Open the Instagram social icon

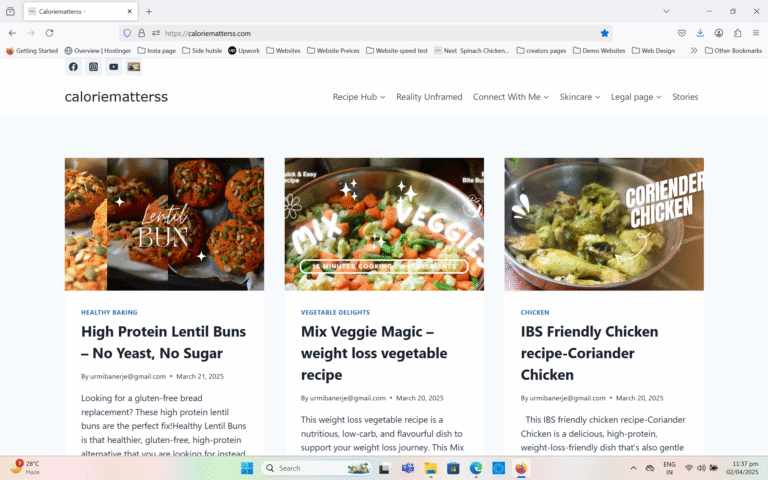[94, 67]
